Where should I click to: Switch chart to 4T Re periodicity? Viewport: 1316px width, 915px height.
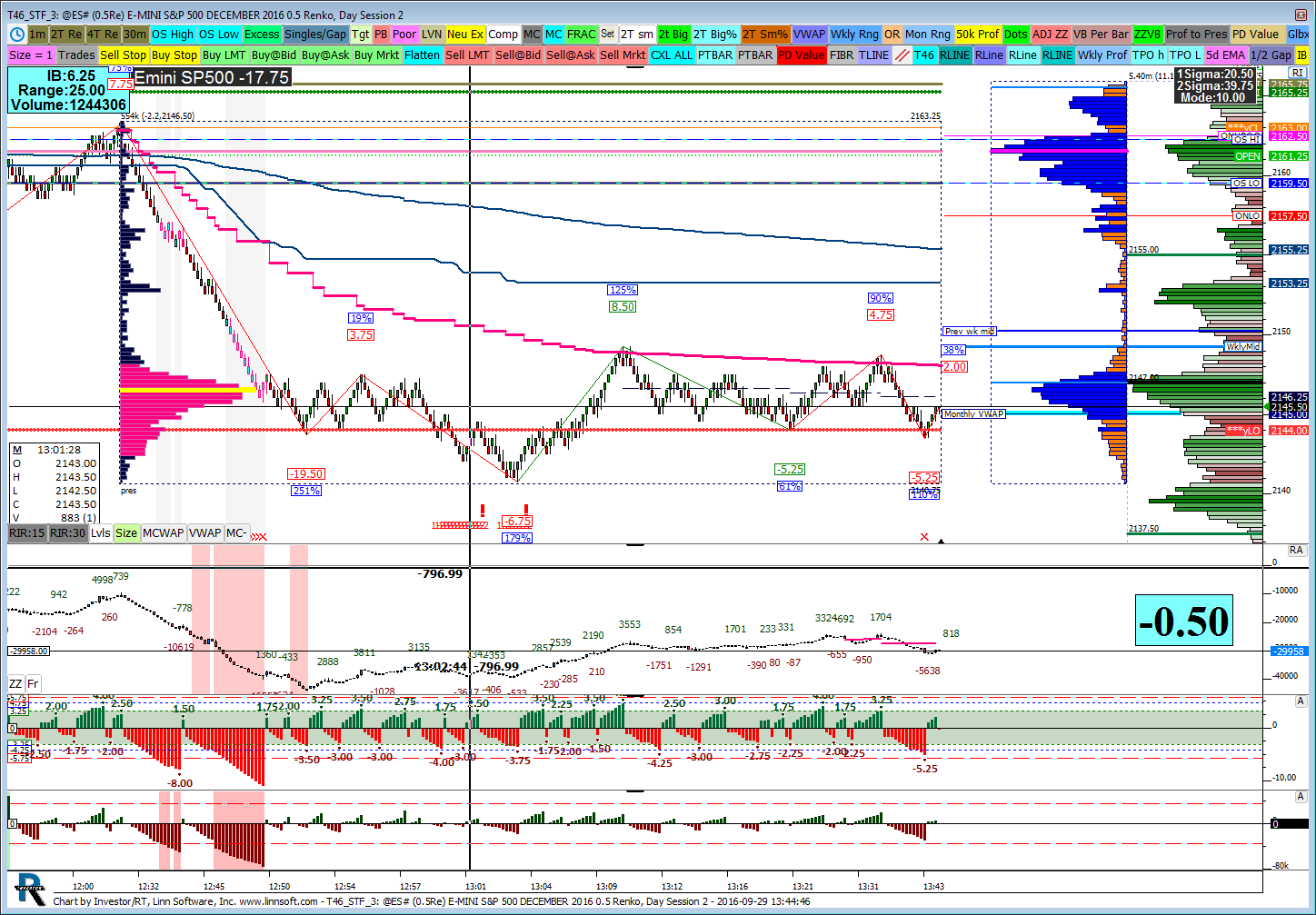click(x=103, y=35)
